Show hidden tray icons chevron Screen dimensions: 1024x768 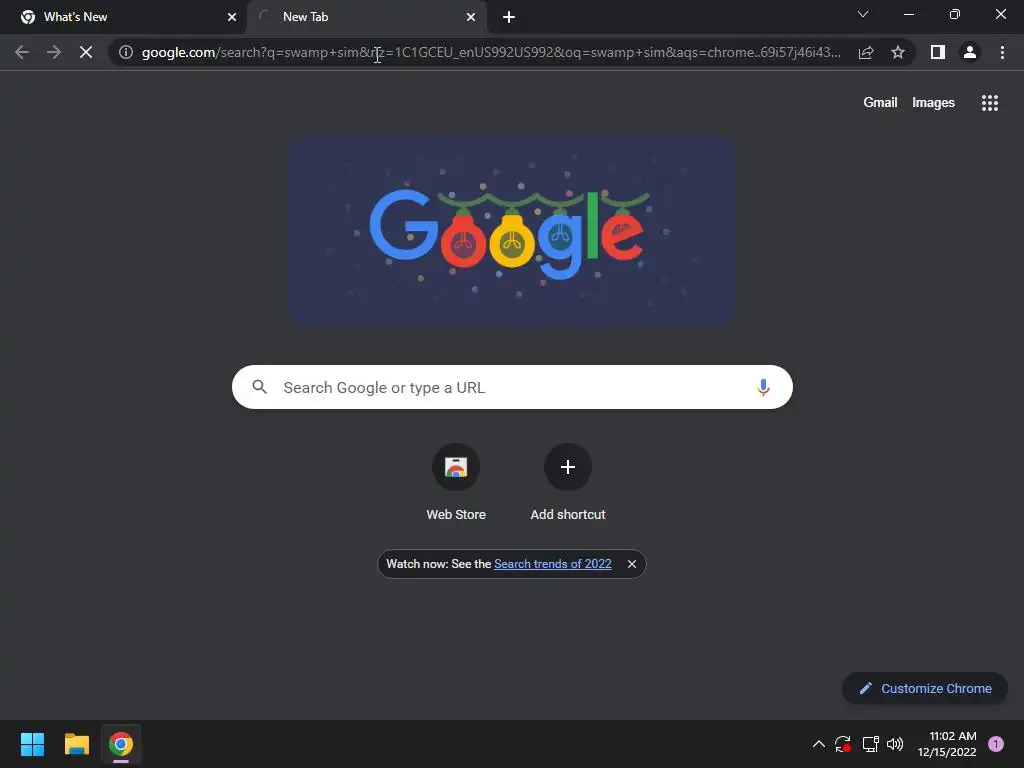tap(818, 744)
